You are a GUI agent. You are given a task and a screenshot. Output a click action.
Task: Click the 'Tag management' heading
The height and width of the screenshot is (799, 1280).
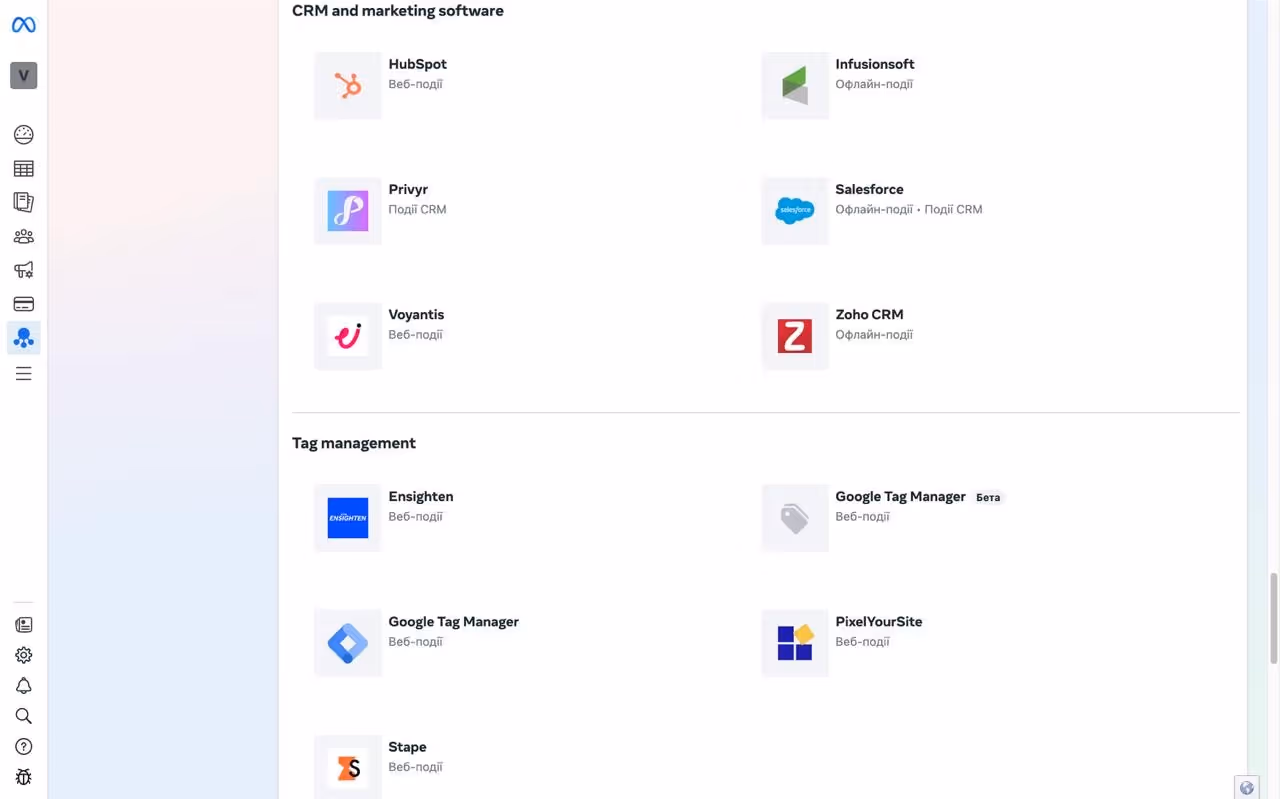tap(354, 443)
